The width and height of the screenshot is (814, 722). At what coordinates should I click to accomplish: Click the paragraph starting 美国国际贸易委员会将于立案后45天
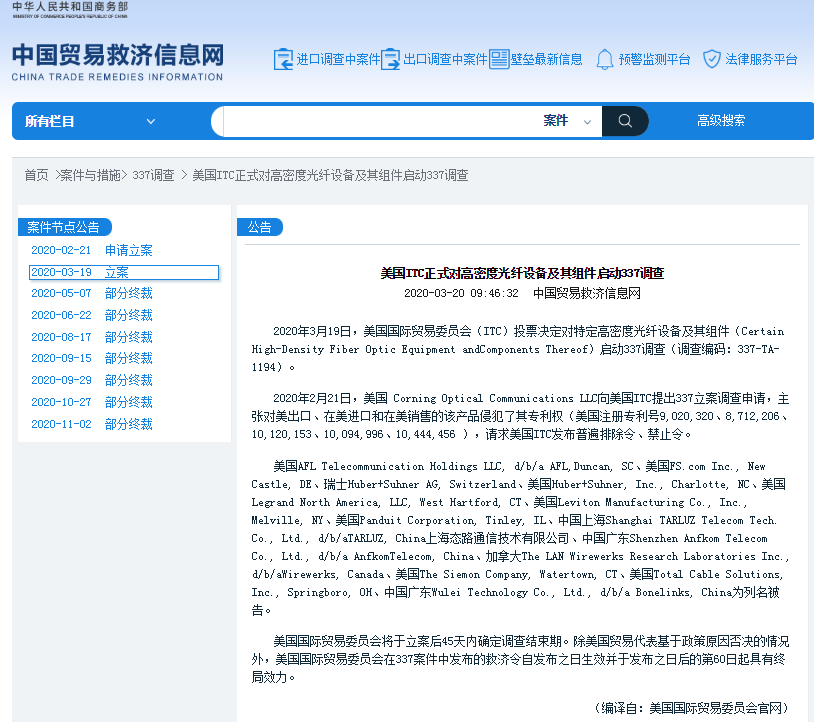pyautogui.click(x=520, y=659)
